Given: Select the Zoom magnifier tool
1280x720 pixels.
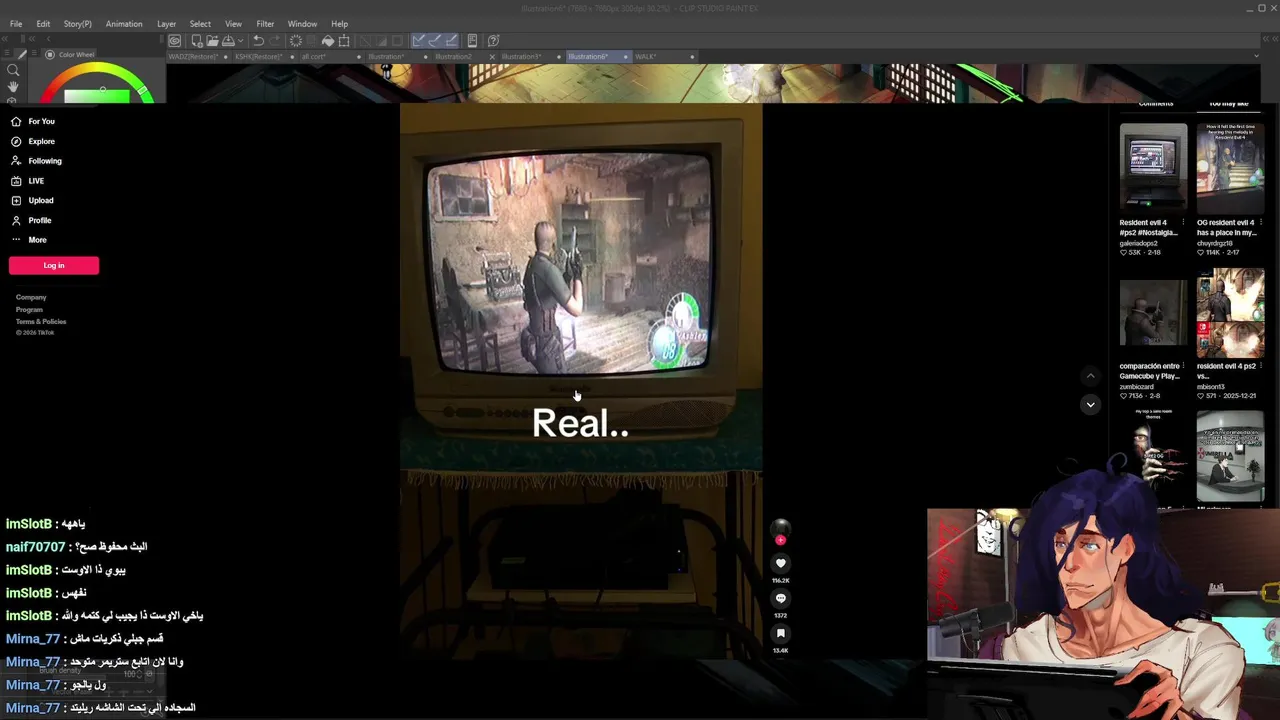Looking at the screenshot, I should pos(13,70).
